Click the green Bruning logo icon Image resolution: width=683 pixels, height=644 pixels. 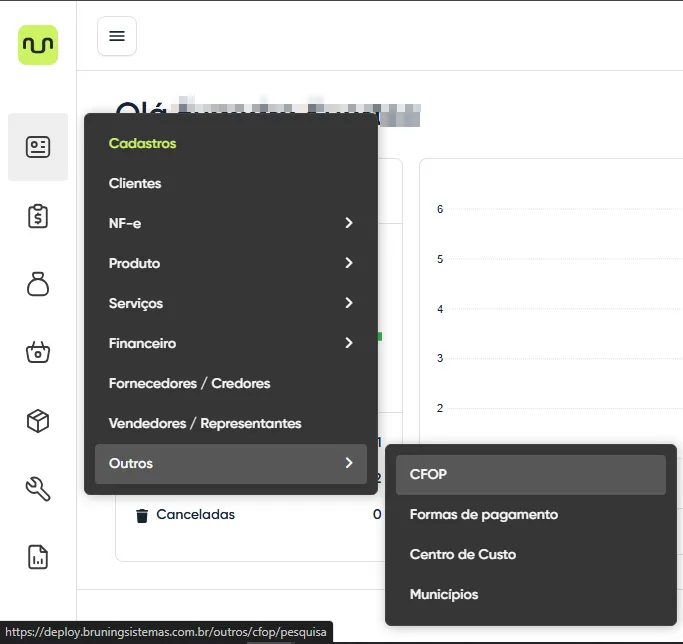(x=38, y=45)
